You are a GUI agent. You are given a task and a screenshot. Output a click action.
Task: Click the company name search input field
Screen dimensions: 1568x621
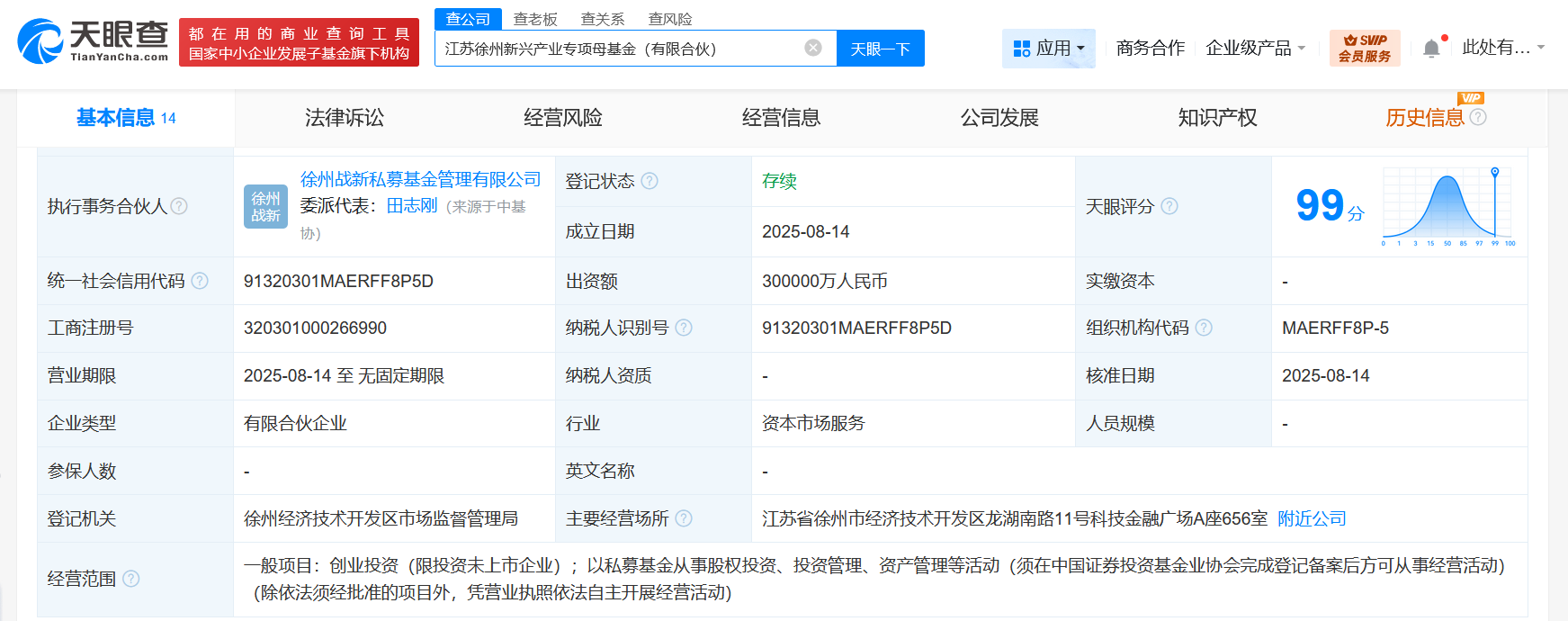click(x=621, y=49)
